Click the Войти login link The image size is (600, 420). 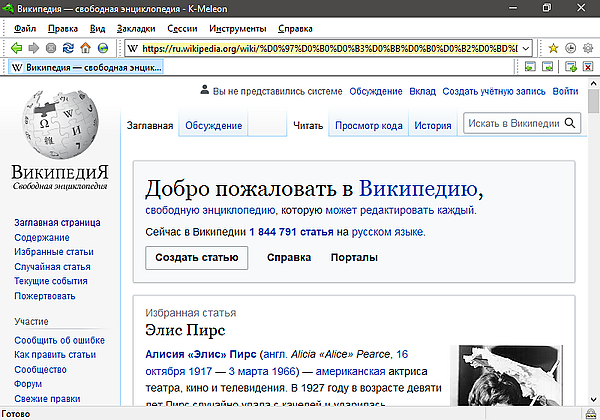(565, 91)
